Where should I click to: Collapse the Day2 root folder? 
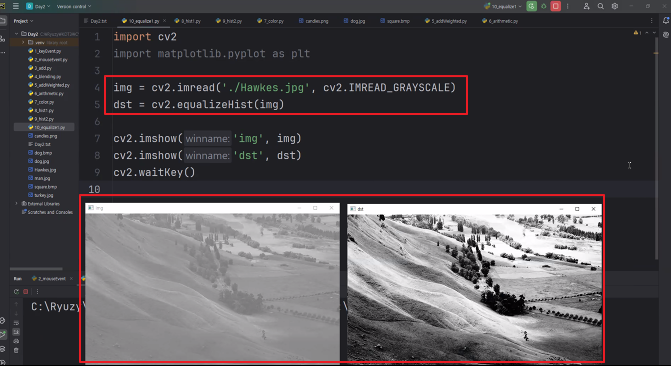point(16,34)
